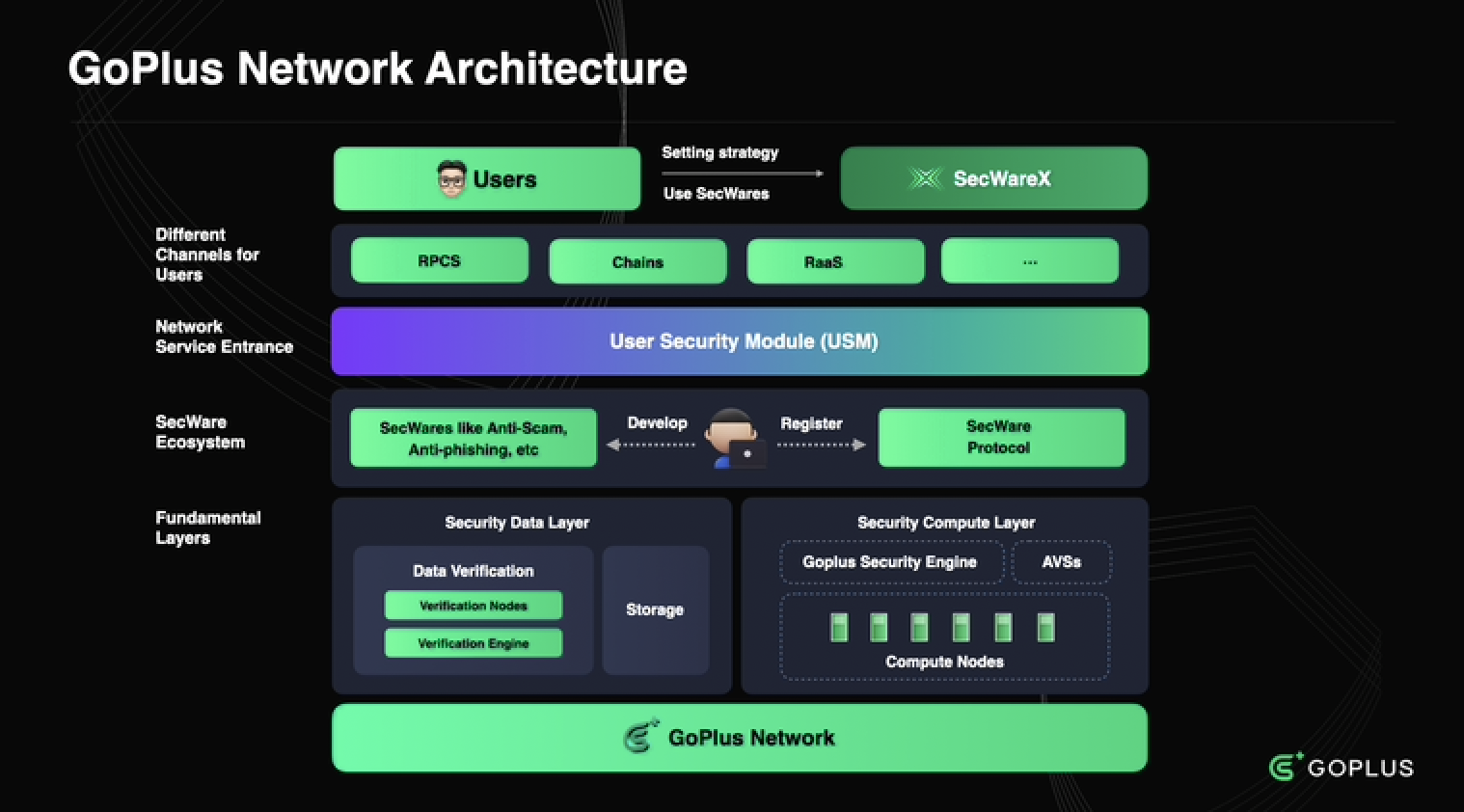The height and width of the screenshot is (812, 1464).
Task: Click Security Data Layer heading
Action: click(517, 523)
